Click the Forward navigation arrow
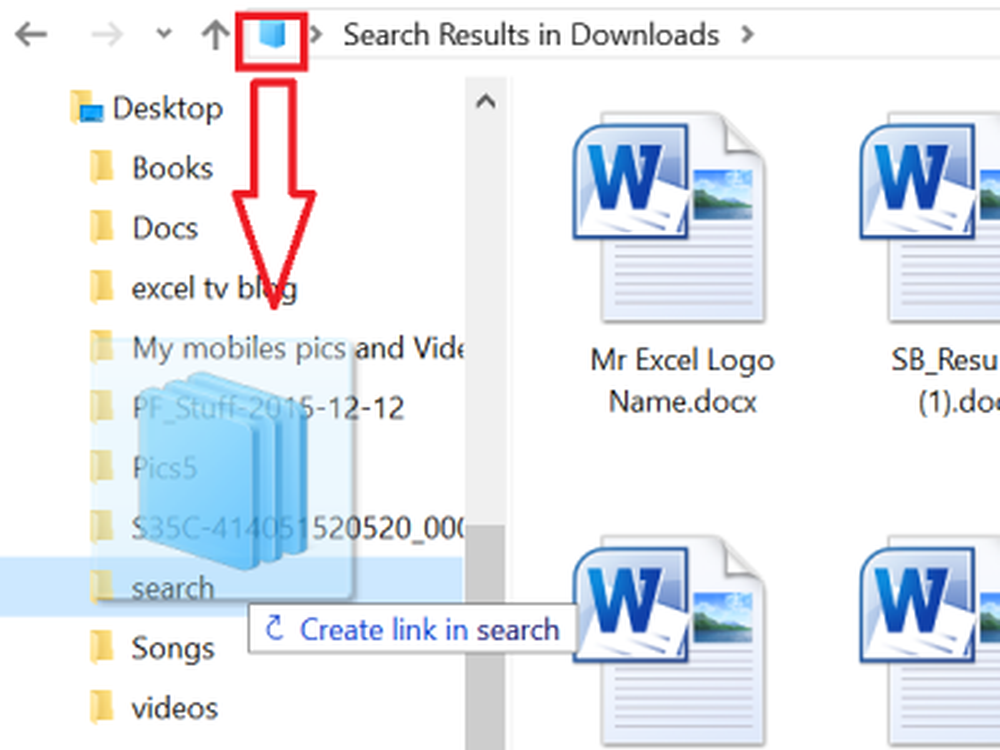This screenshot has height=750, width=1000. click(107, 34)
